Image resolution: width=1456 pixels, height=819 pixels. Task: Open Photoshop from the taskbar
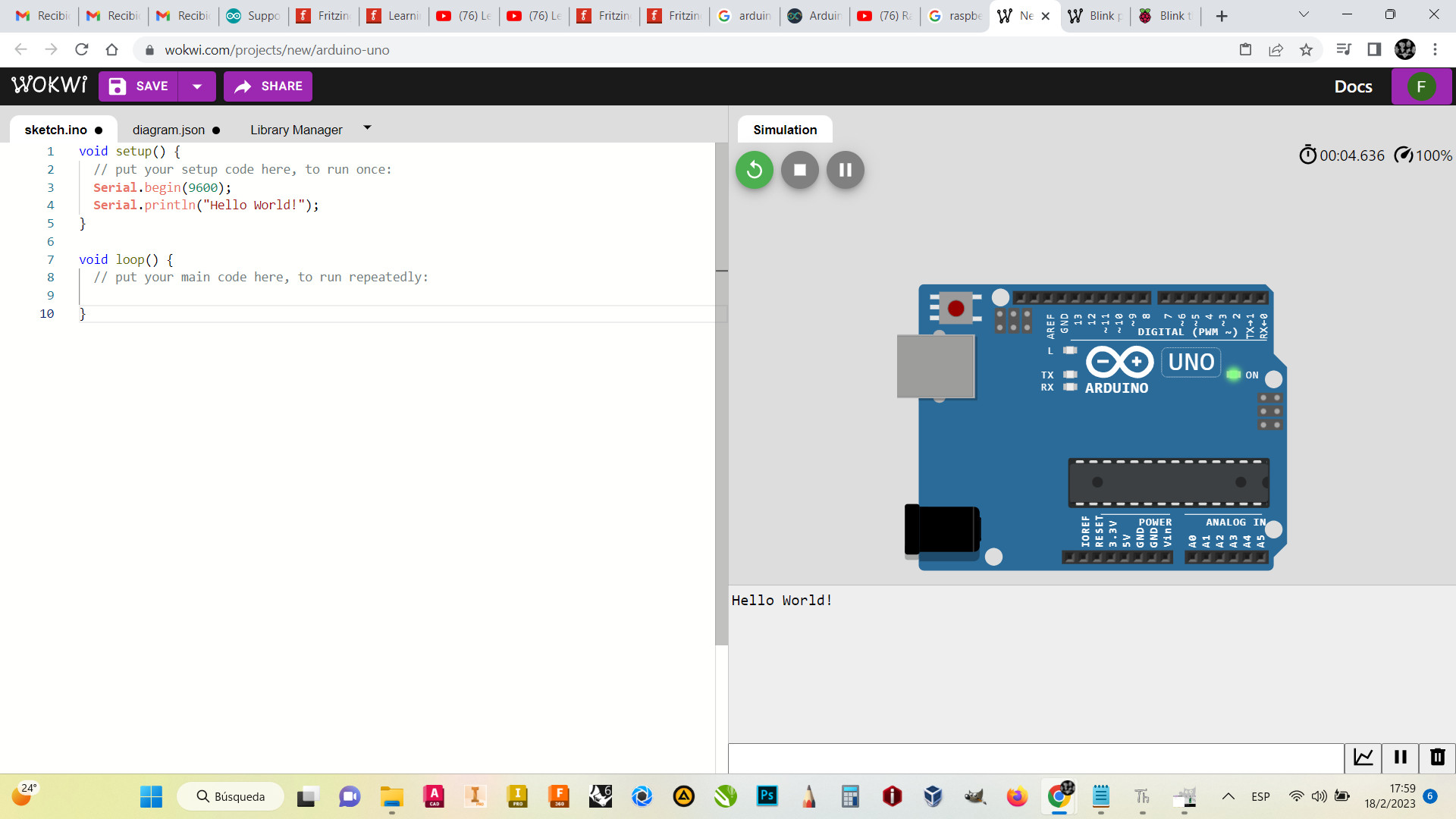(767, 796)
